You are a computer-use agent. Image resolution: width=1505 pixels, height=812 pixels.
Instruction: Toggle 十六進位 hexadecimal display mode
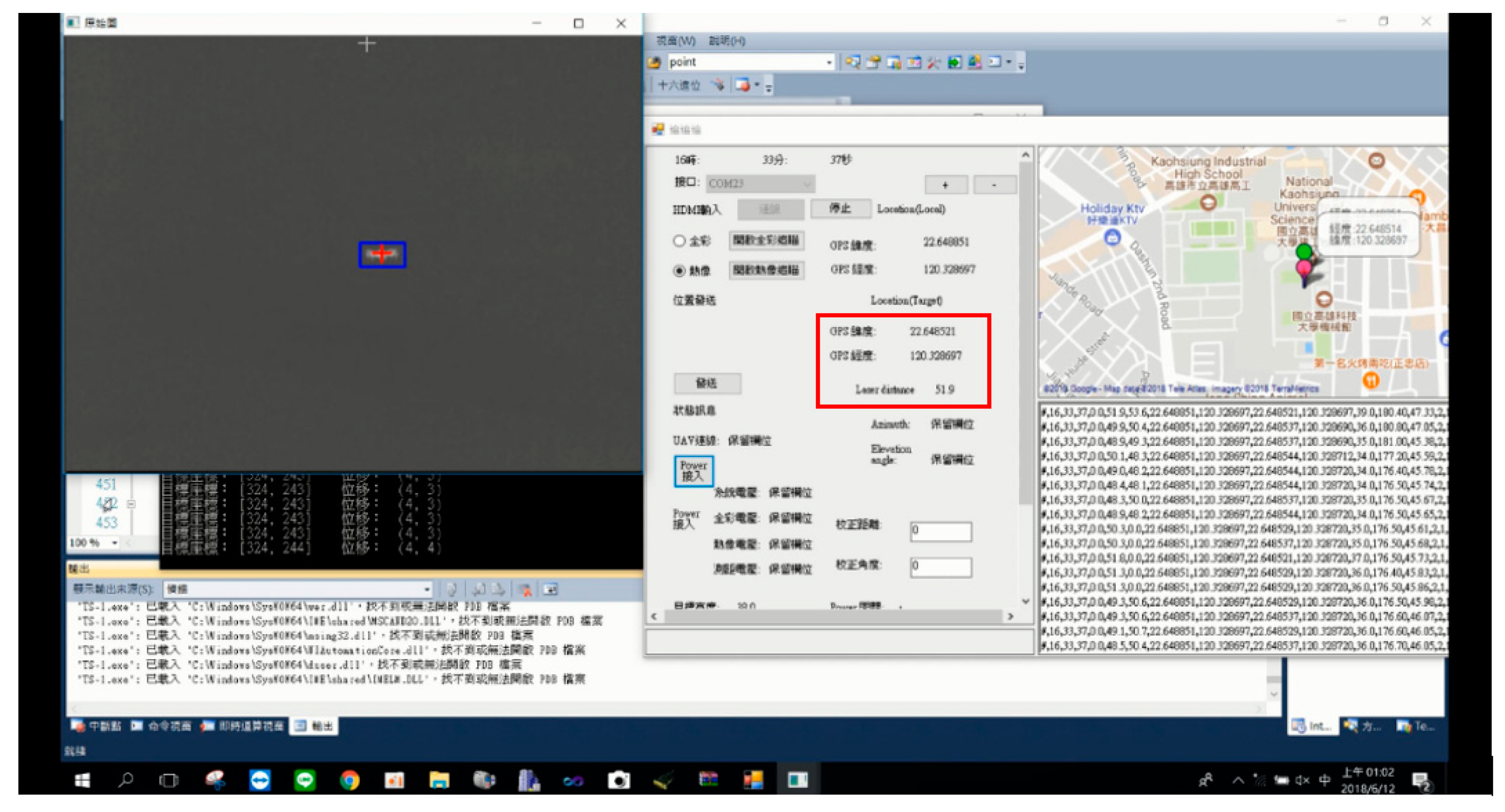[x=681, y=86]
